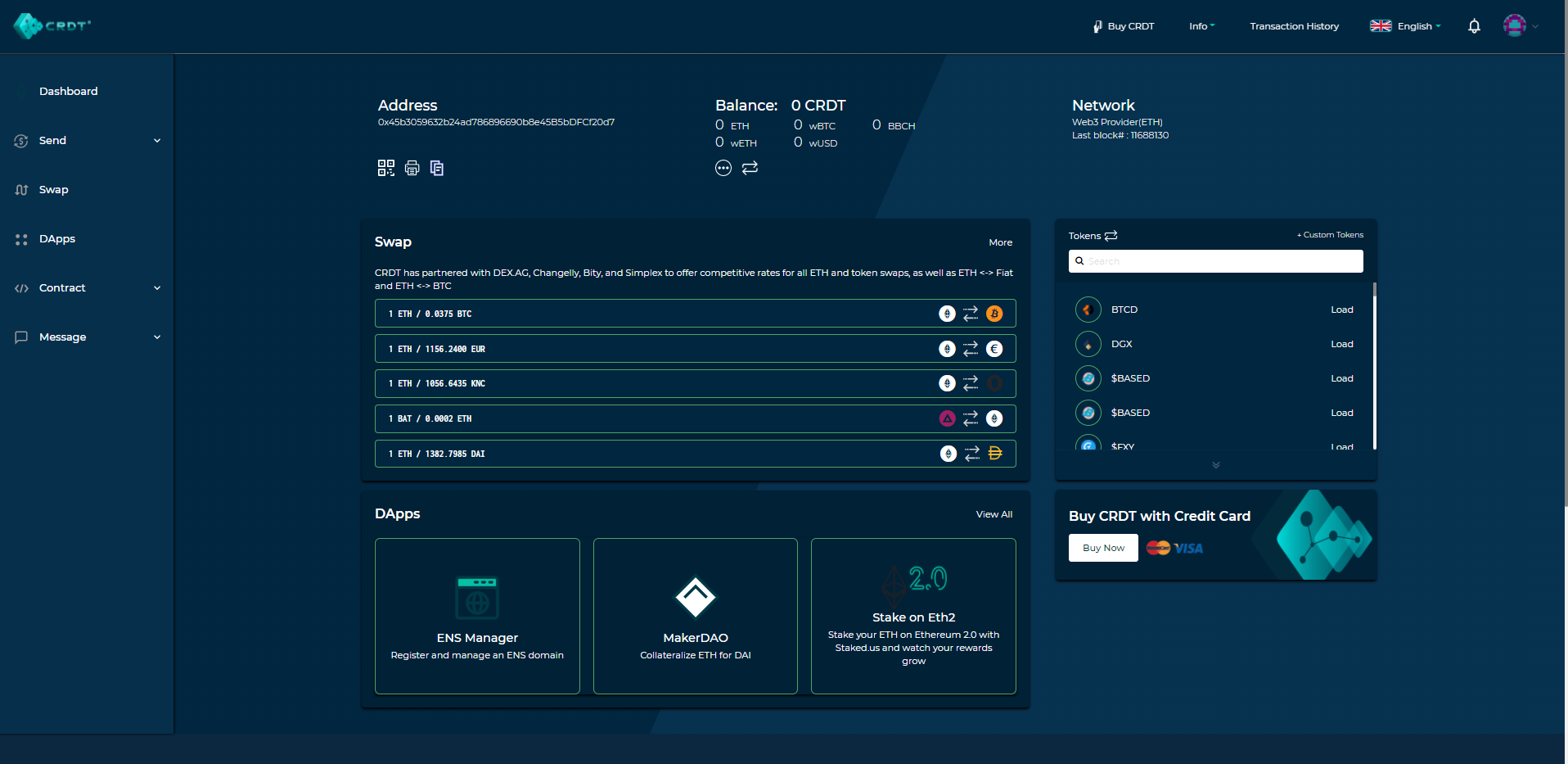The image size is (1568, 764).
Task: Click the MakerDAO diamond logo
Action: (696, 598)
